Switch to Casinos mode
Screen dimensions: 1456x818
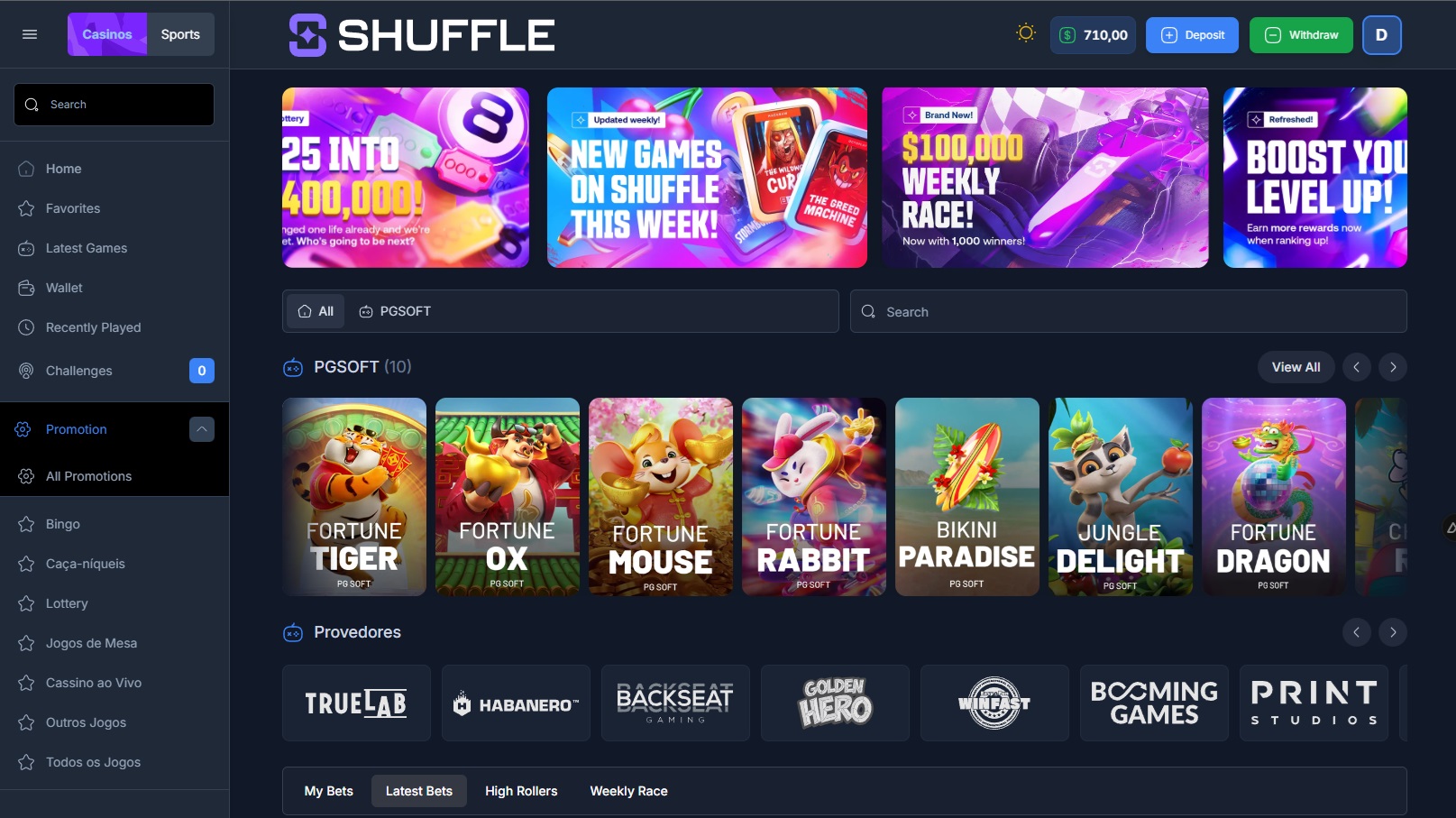pyautogui.click(x=107, y=34)
